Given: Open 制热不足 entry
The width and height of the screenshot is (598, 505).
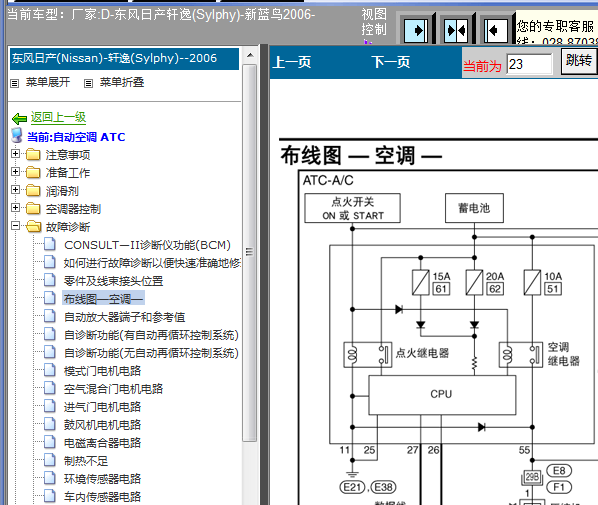Looking at the screenshot, I should (x=86, y=461).
